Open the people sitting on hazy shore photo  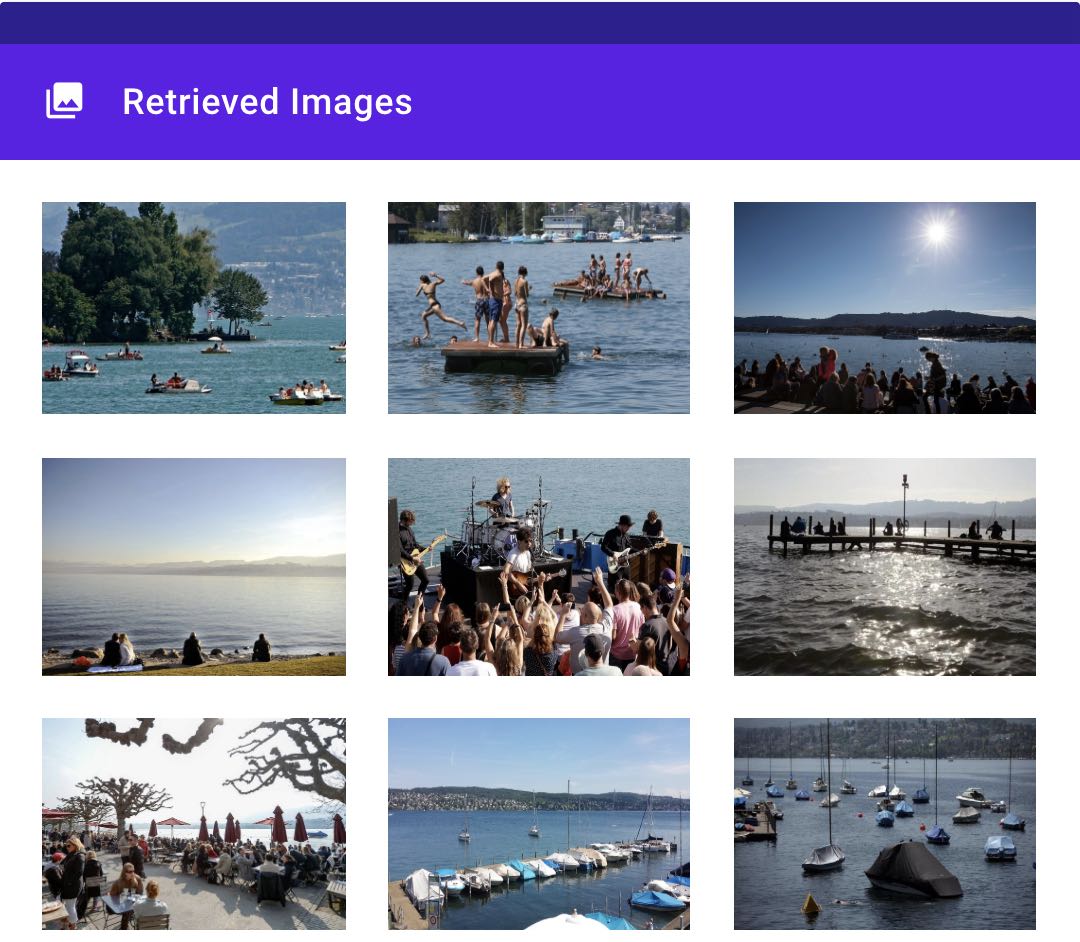194,566
